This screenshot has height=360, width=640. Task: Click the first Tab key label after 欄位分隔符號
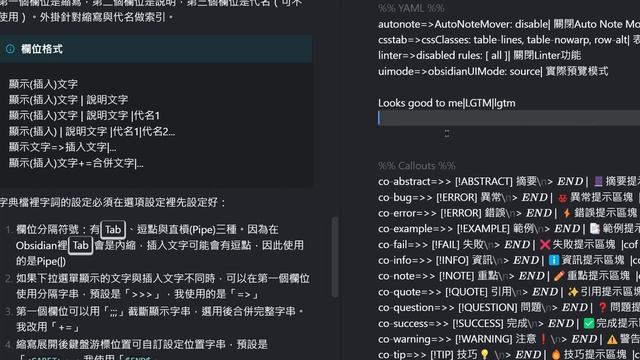(x=113, y=229)
